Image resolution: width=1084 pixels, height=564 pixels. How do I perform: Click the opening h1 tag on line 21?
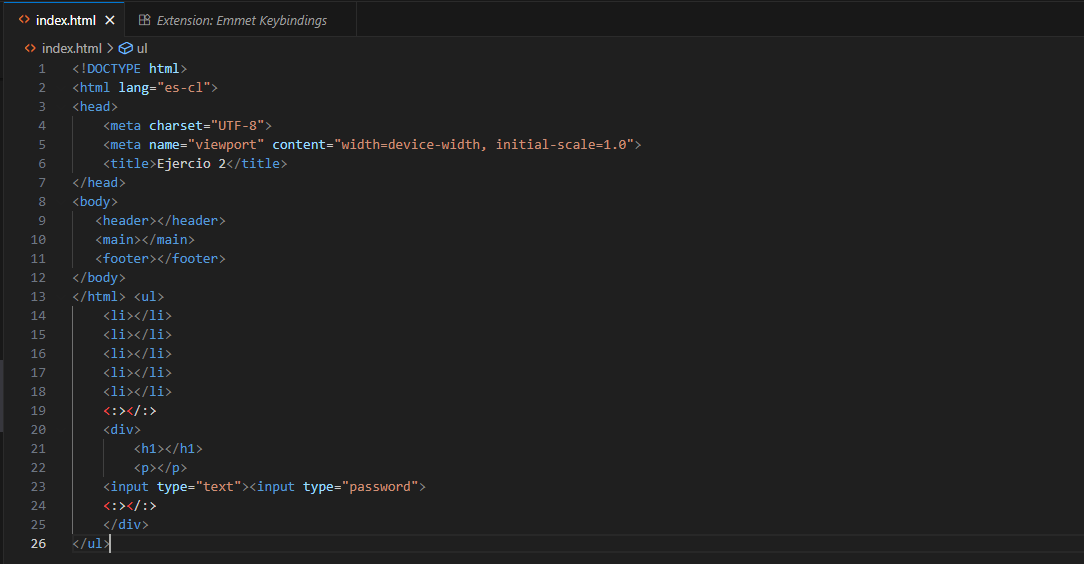click(149, 449)
